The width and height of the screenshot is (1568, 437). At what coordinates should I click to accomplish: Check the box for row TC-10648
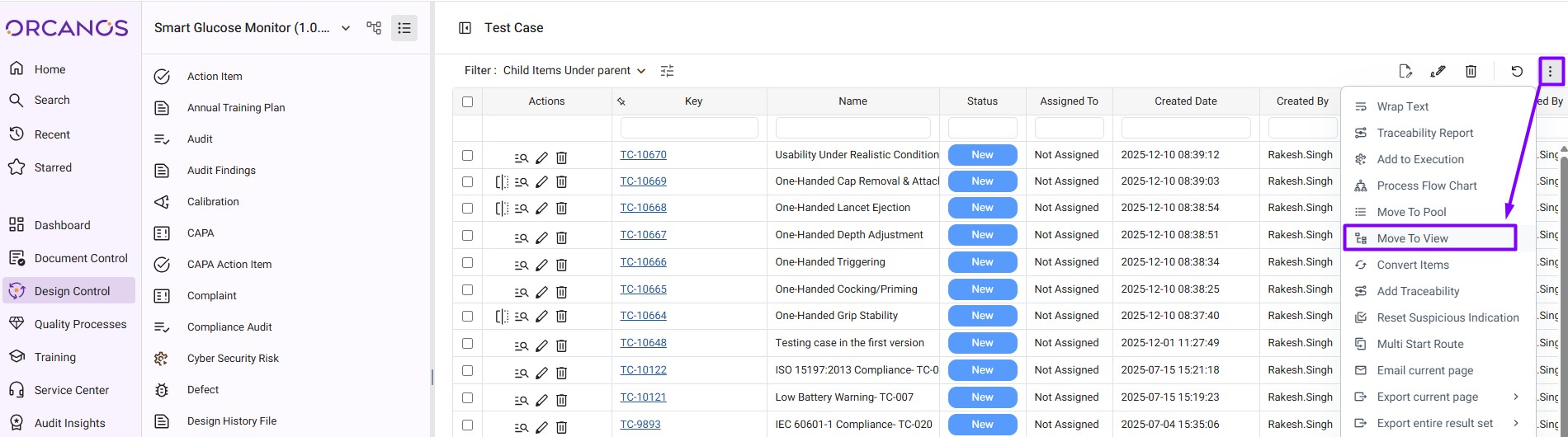click(468, 343)
